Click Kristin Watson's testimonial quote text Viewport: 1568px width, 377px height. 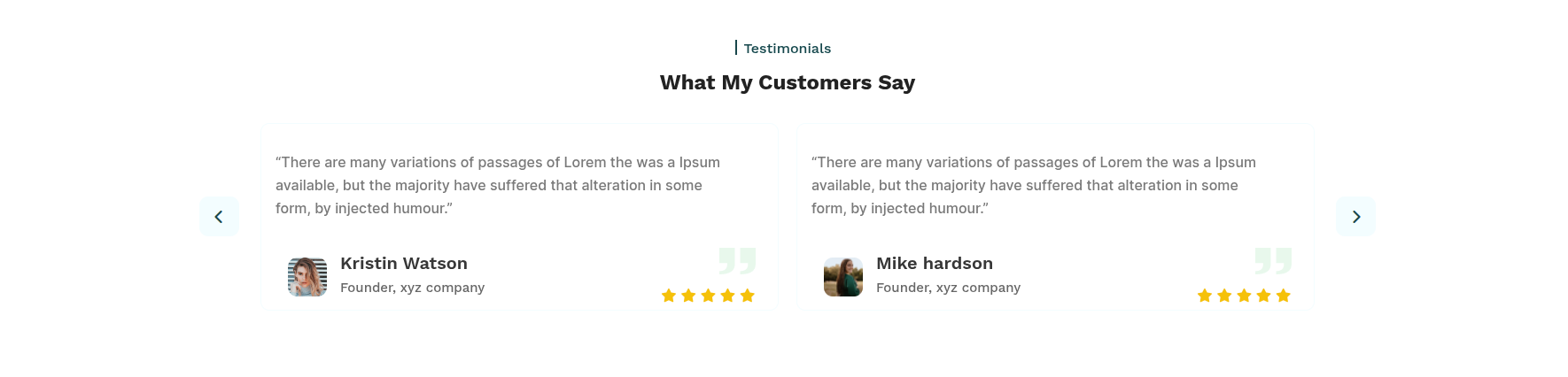(x=498, y=185)
